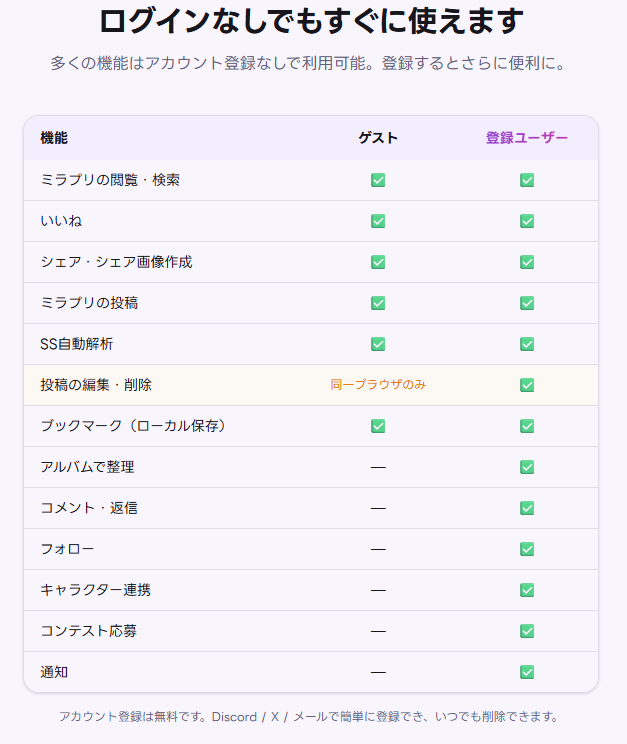Click registered user checkmark for ブックマーク(ローカル保存)
The height and width of the screenshot is (744, 627).
(x=527, y=426)
